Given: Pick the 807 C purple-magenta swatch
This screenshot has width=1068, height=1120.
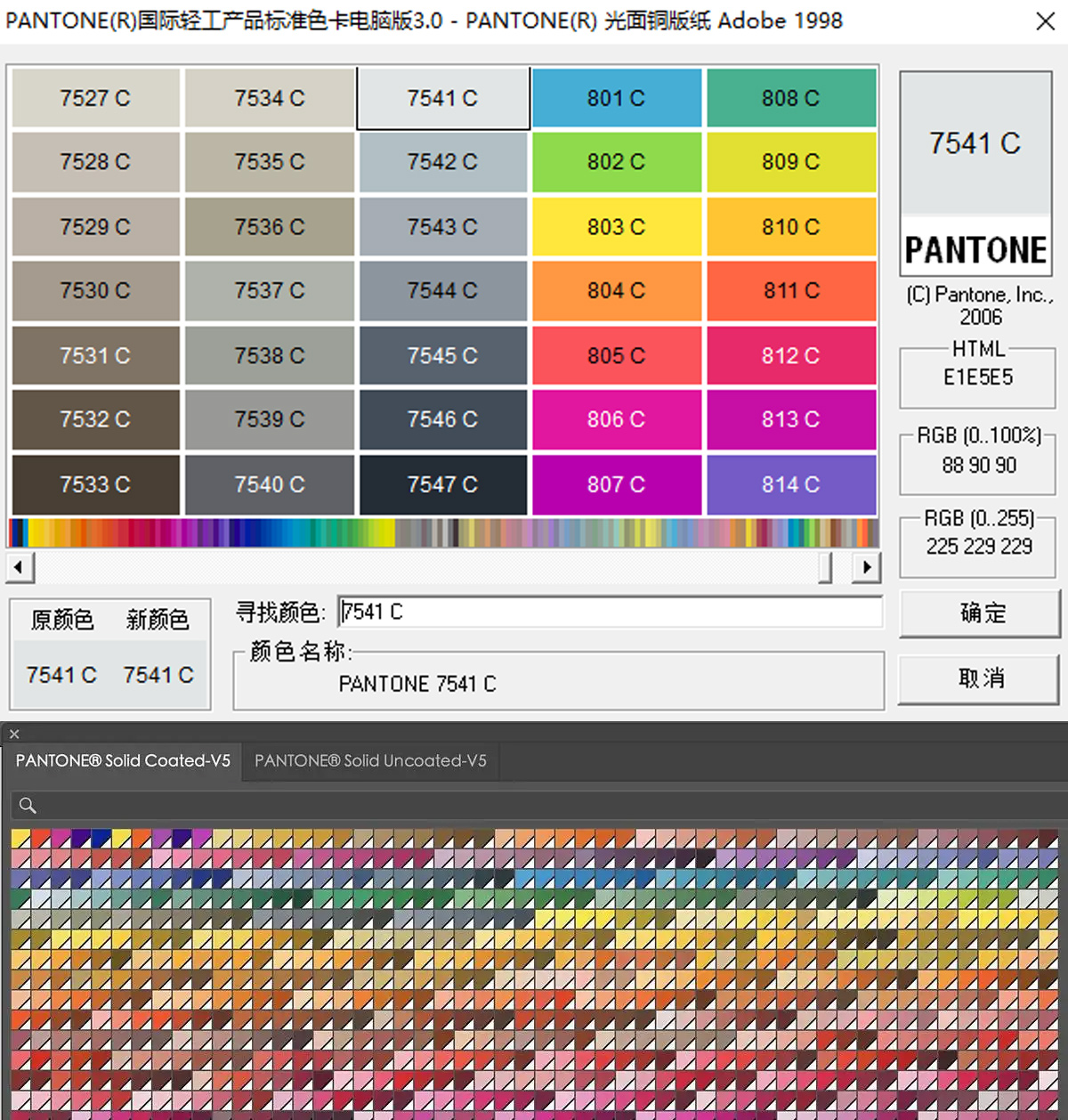Looking at the screenshot, I should pyautogui.click(x=617, y=485).
